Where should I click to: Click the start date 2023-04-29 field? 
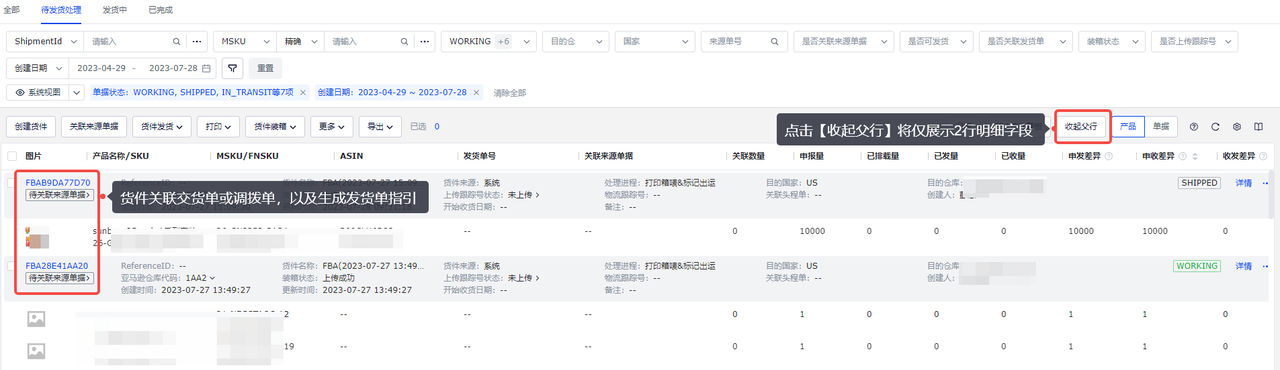(x=100, y=68)
